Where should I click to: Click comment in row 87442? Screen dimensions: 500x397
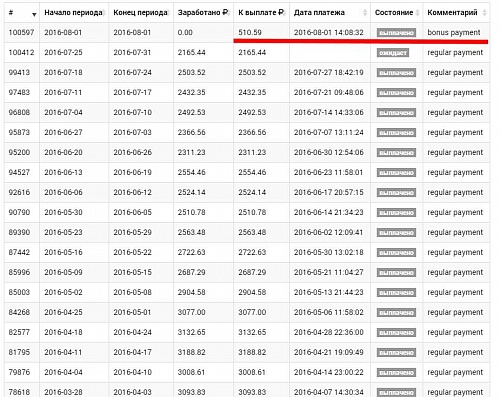coord(455,252)
